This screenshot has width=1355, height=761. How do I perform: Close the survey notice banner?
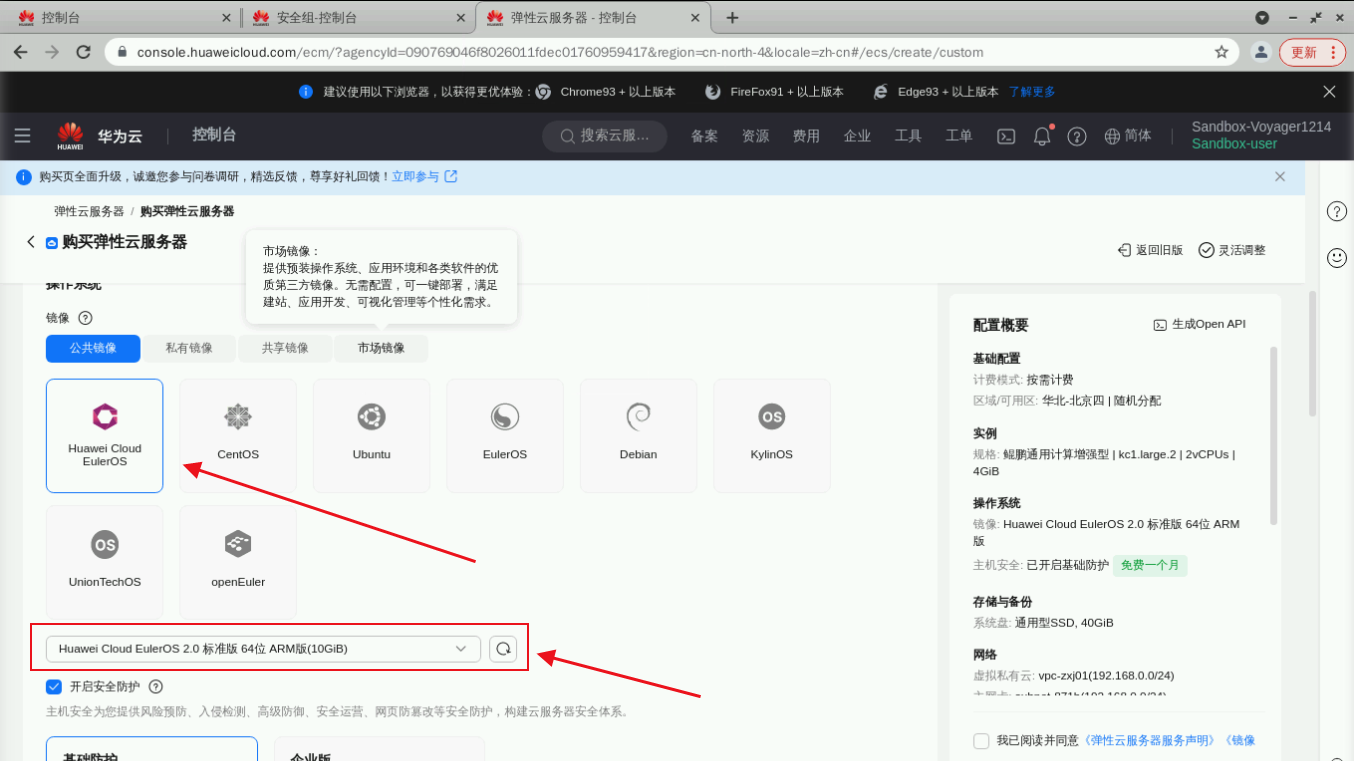(x=1280, y=176)
